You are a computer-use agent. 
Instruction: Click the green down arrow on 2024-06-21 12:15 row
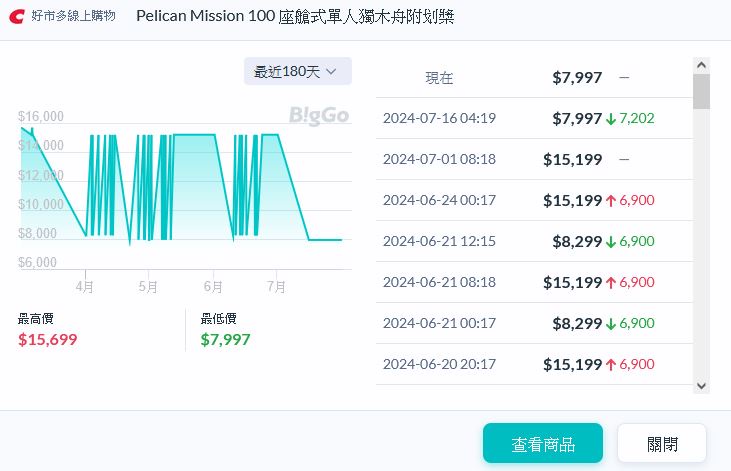point(611,241)
